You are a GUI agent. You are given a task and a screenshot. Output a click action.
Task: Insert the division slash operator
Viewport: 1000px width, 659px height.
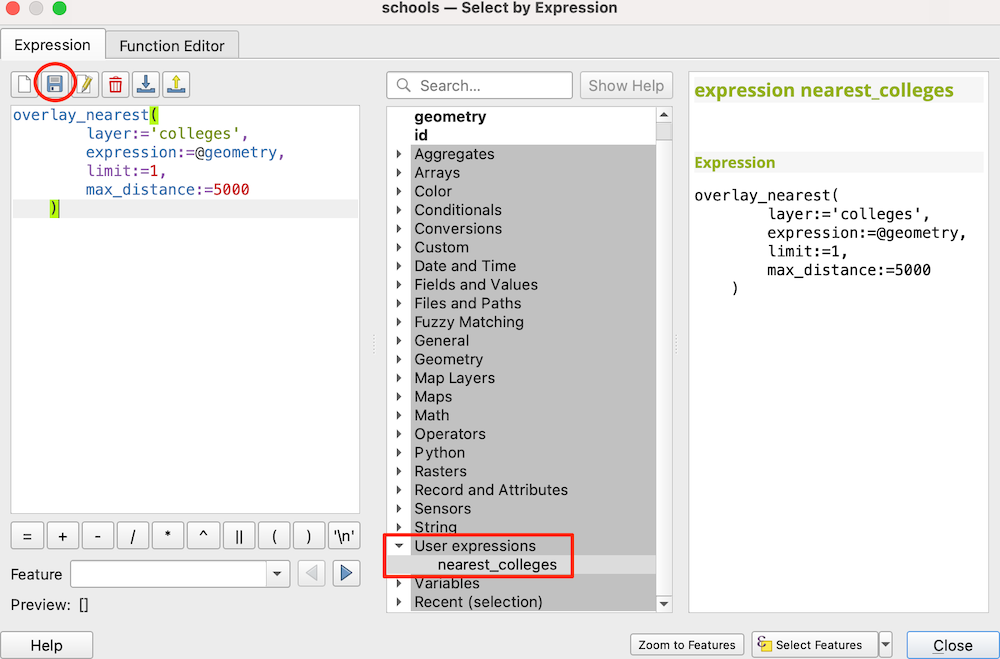point(133,536)
